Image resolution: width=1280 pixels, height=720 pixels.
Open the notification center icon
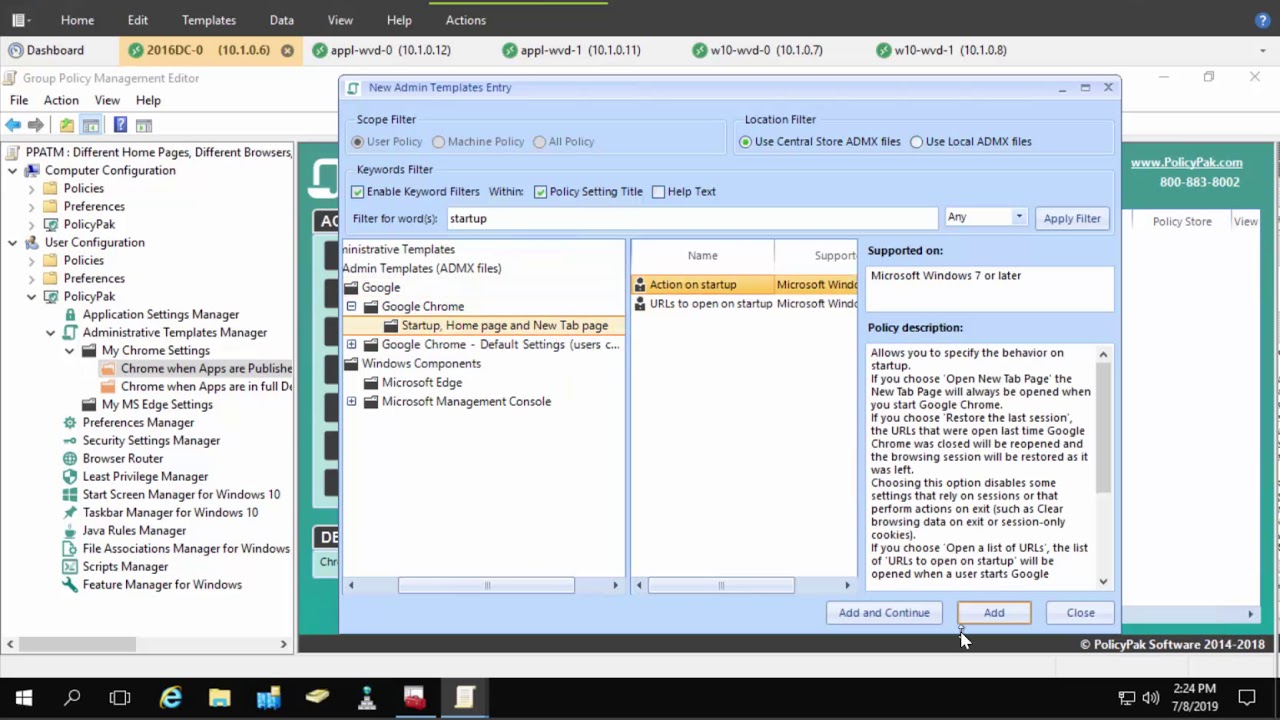[1247, 697]
